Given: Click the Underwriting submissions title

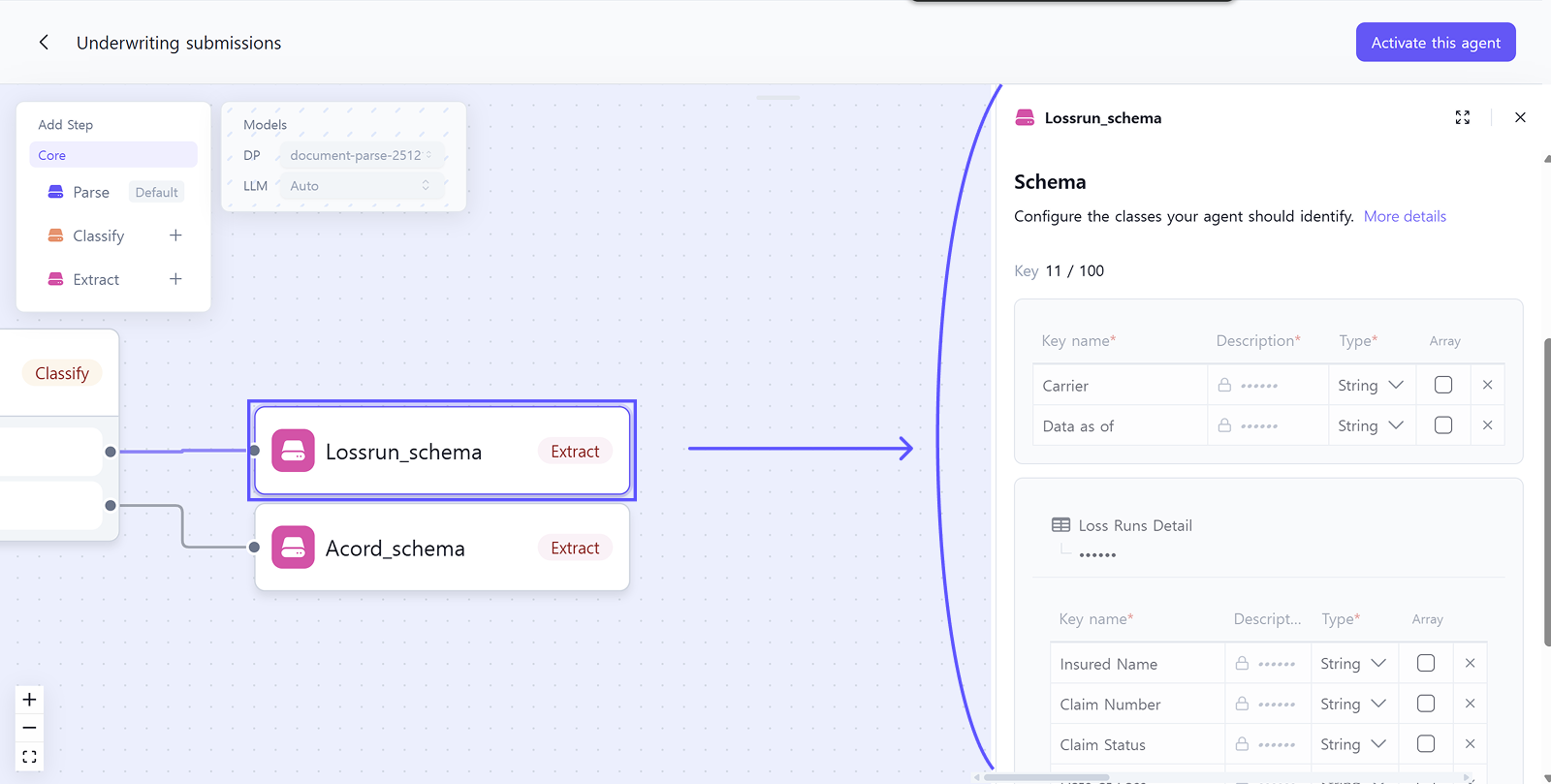Looking at the screenshot, I should tap(178, 43).
